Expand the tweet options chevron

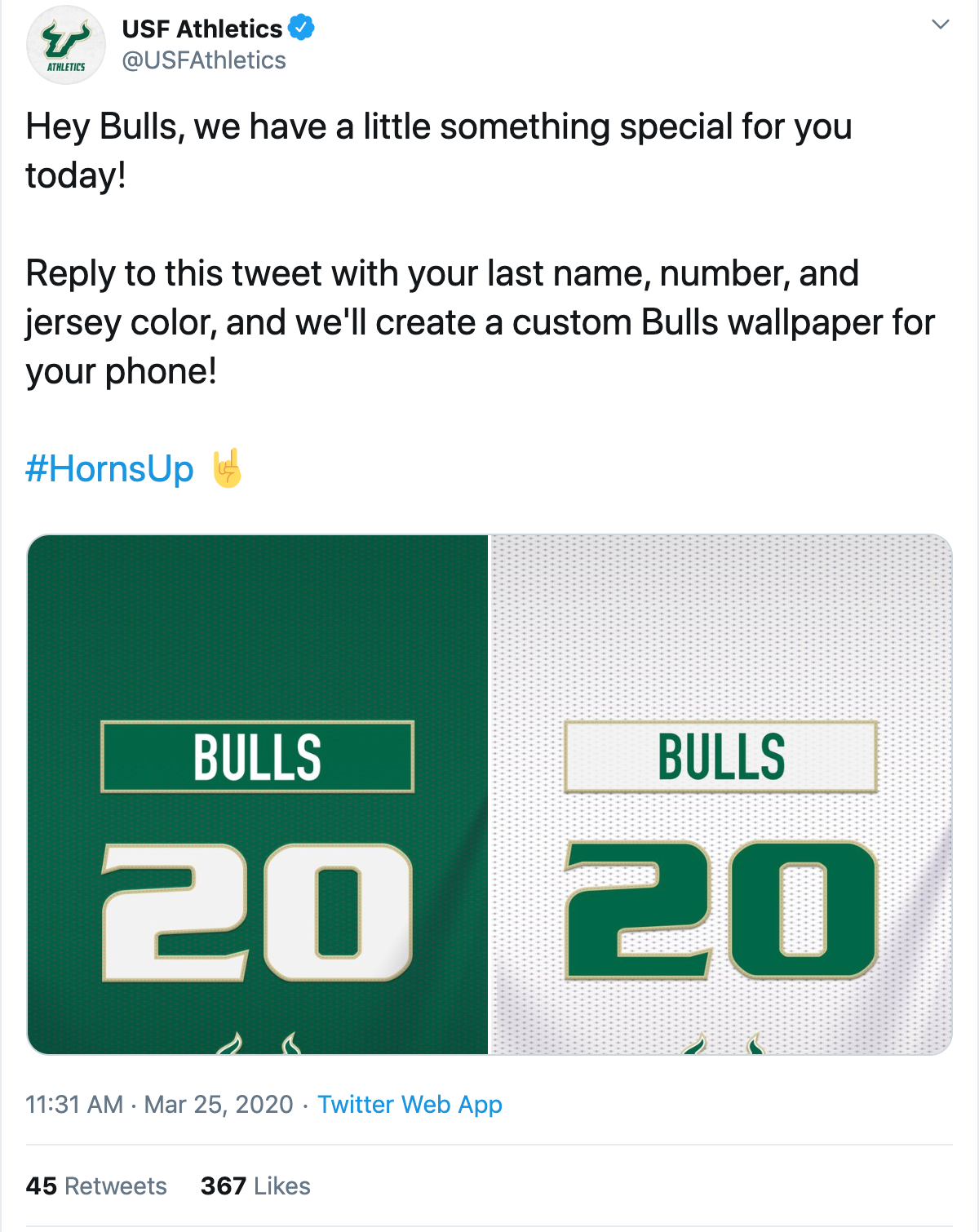pyautogui.click(x=940, y=24)
